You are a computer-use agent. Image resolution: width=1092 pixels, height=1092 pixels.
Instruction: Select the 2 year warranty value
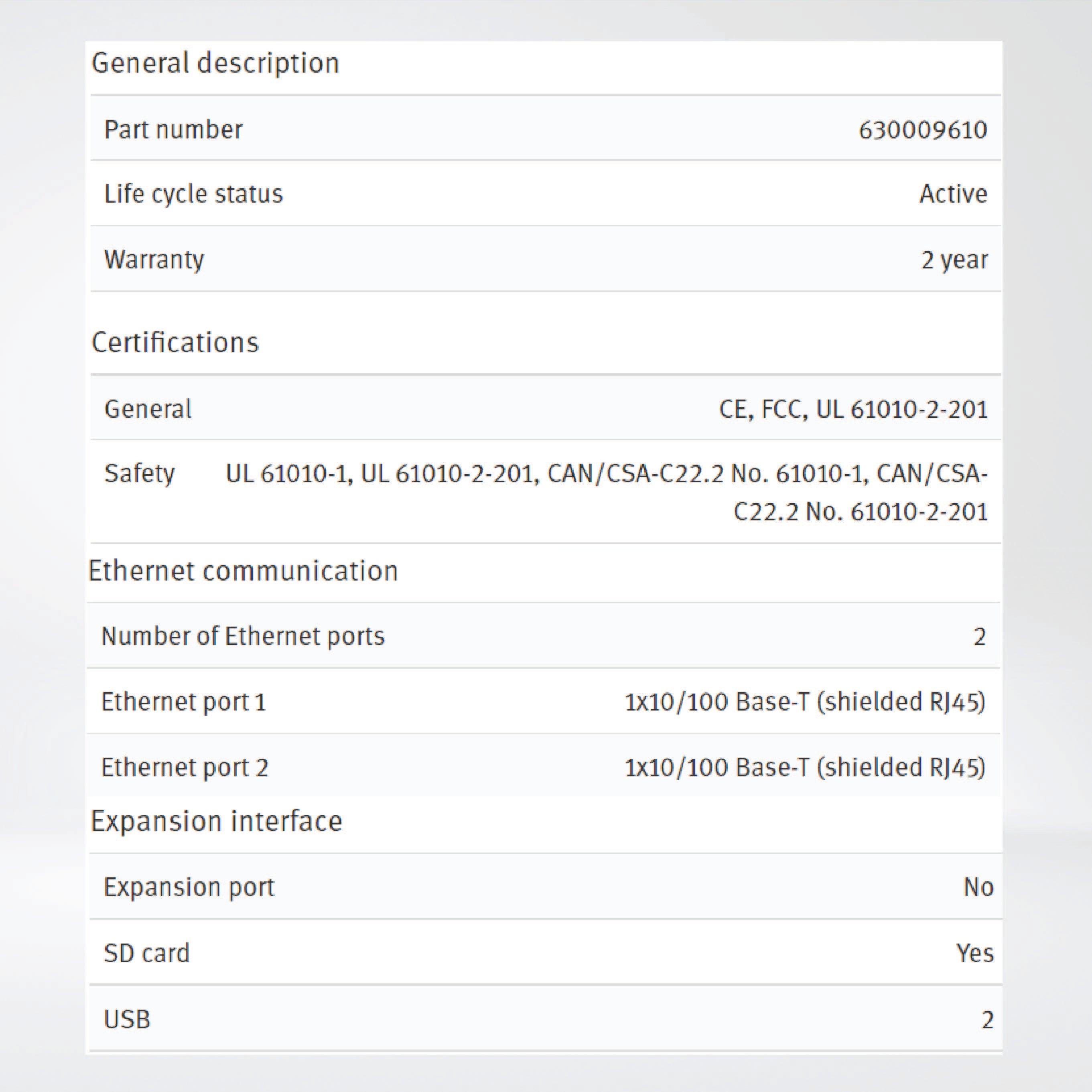pos(954,260)
